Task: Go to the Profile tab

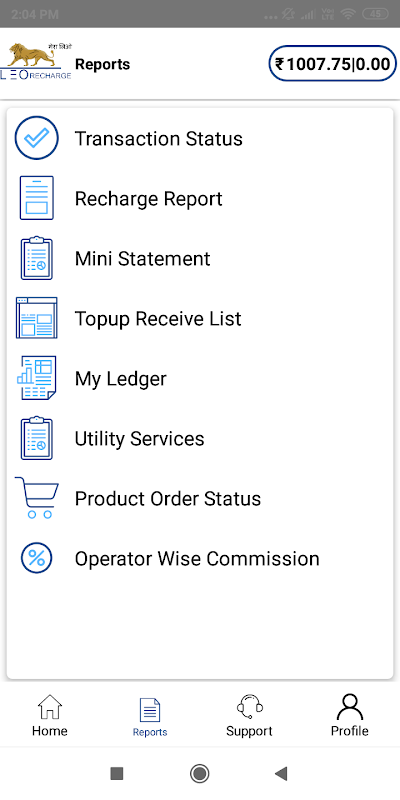Action: pyautogui.click(x=349, y=715)
